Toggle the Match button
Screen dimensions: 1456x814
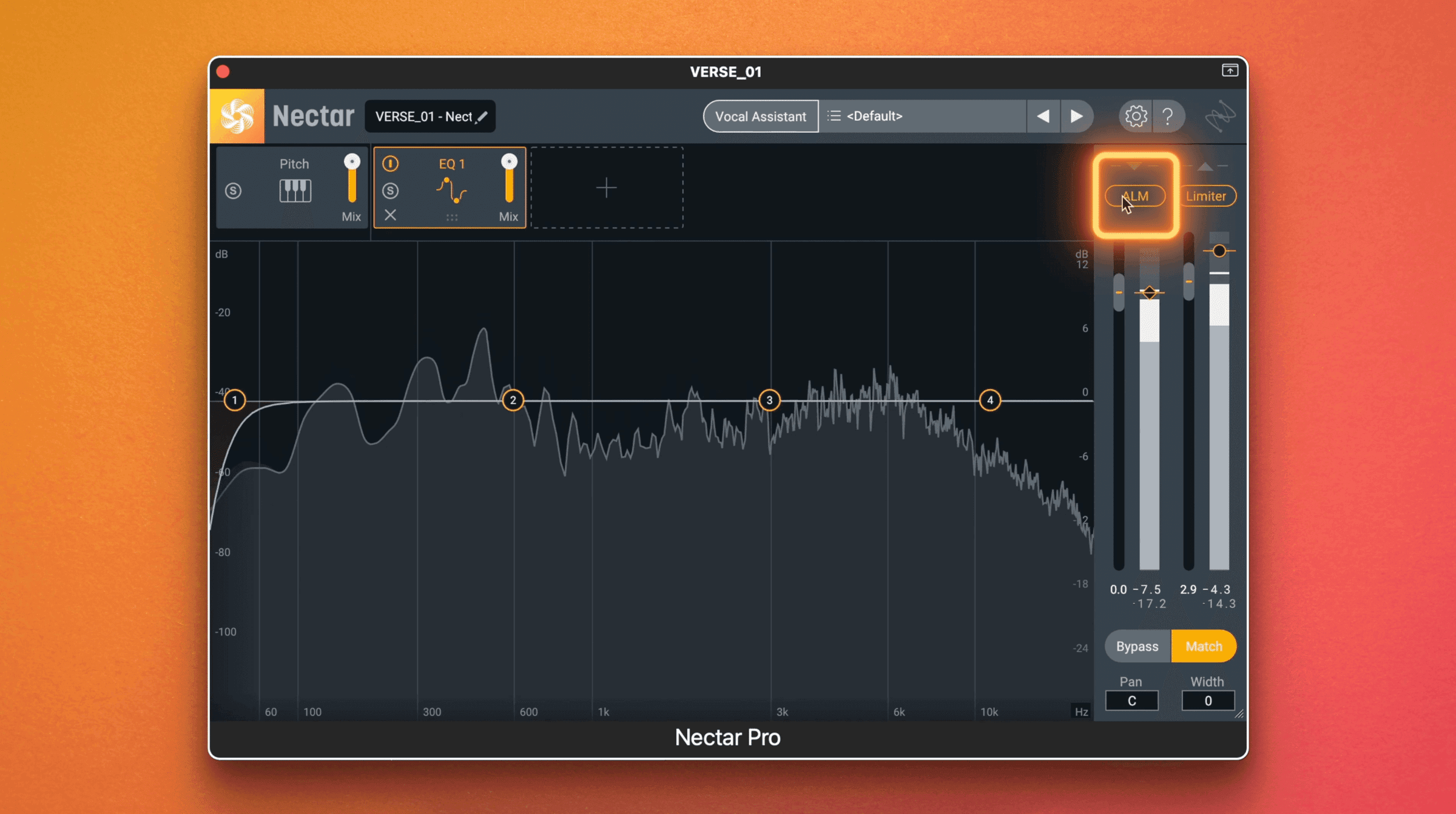(1204, 646)
